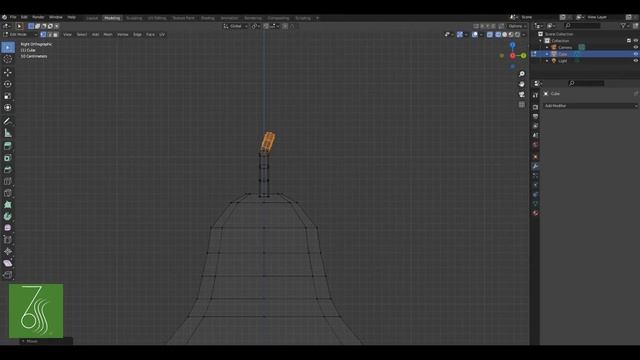
Task: Select the Rip Region tool
Action: [x=8, y=275]
